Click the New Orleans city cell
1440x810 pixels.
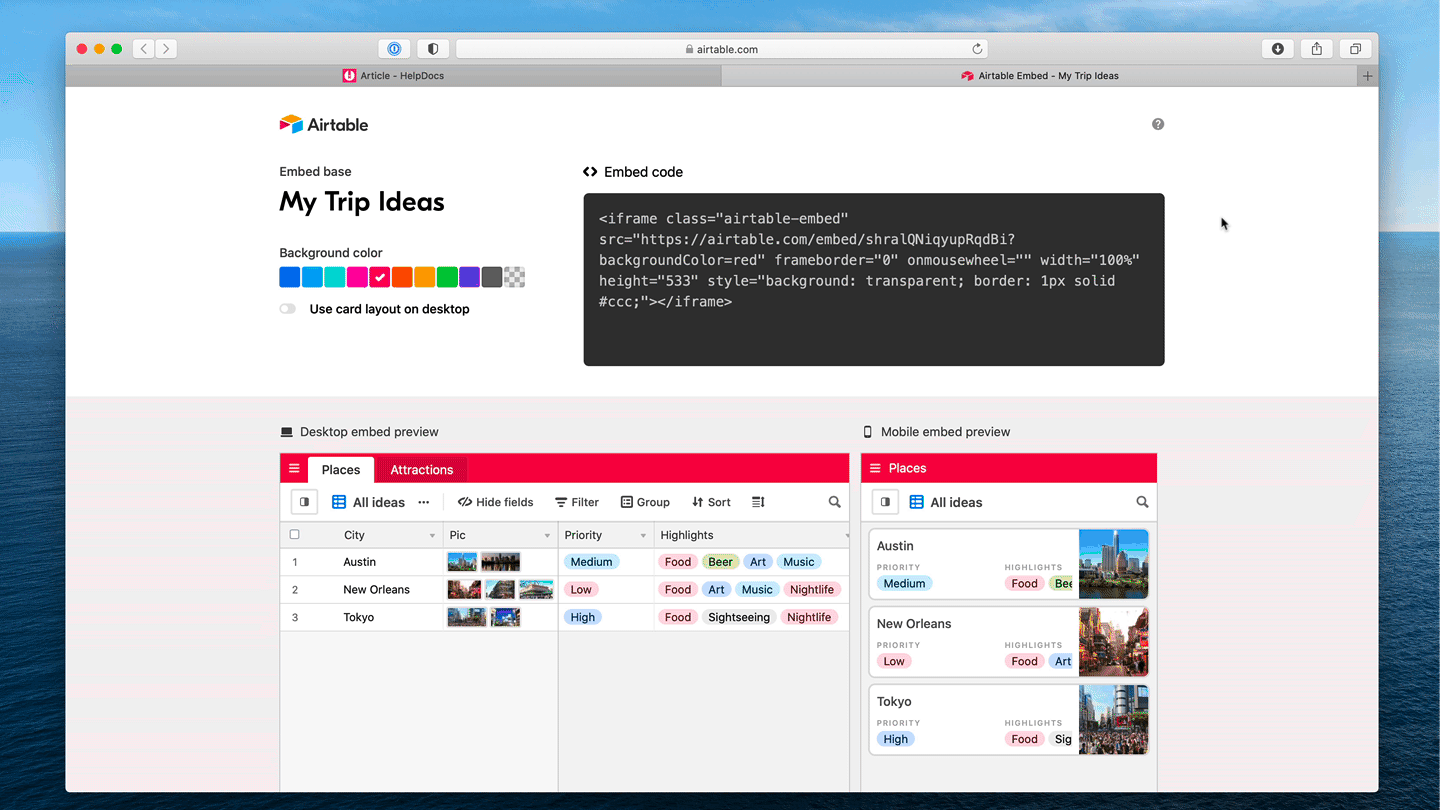[x=377, y=590]
